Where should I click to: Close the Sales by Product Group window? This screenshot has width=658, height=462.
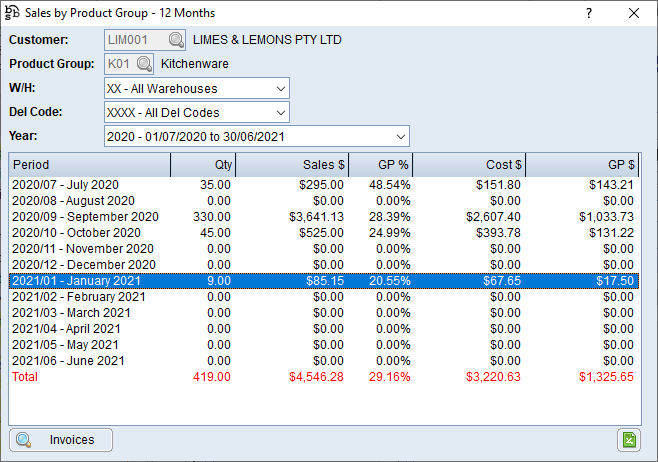click(633, 13)
